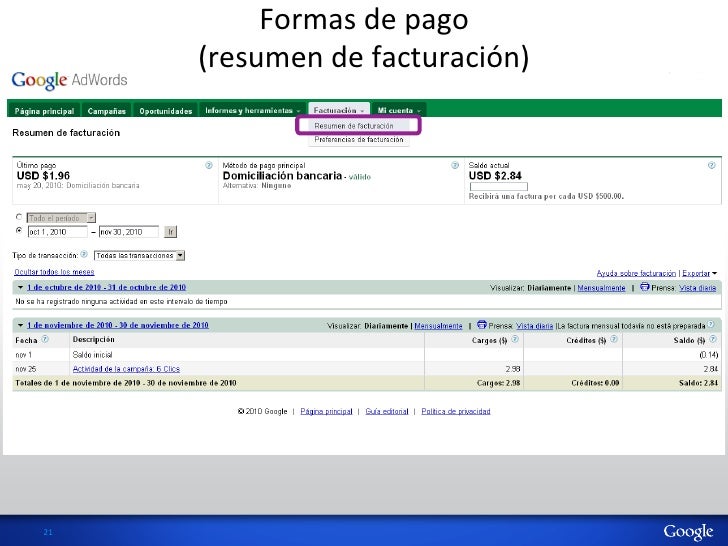Click the 'Saldo: 2.84' total cell
Image resolution: width=728 pixels, height=546 pixels.
click(x=698, y=384)
